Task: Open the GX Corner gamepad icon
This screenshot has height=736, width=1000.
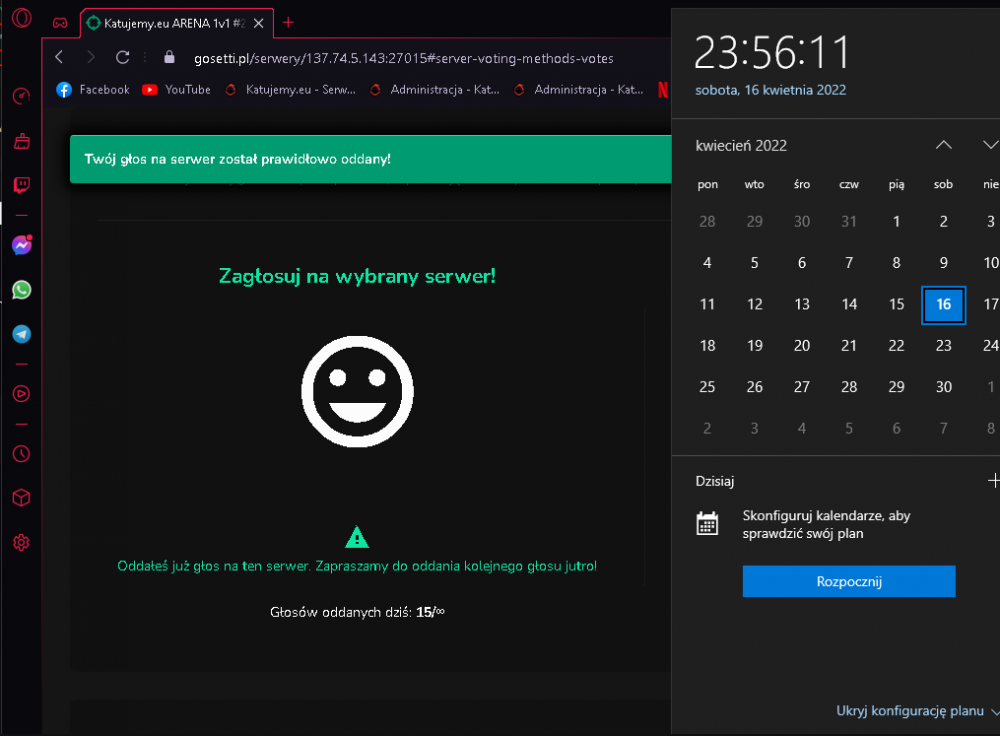Action: pyautogui.click(x=60, y=23)
